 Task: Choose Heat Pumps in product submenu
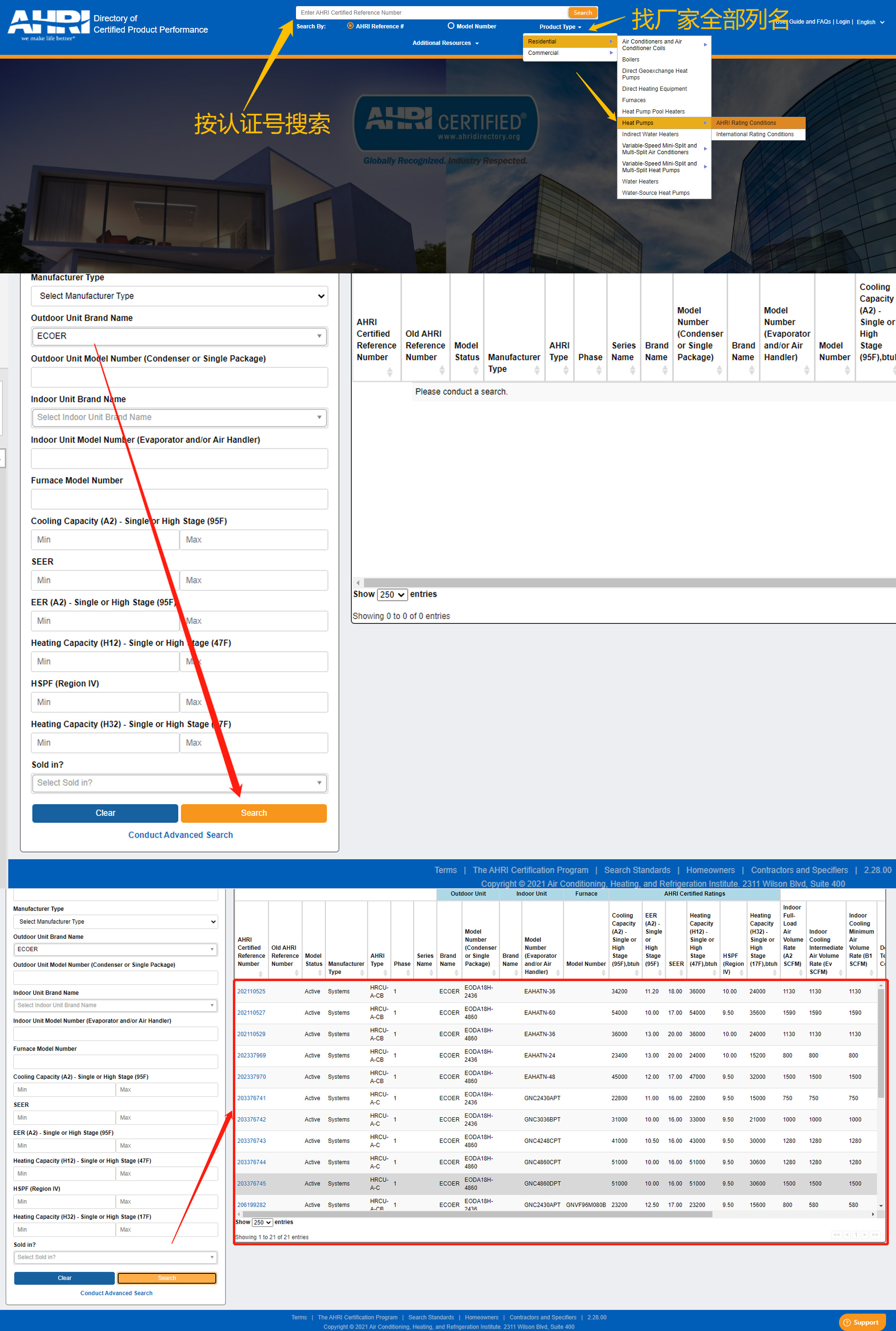click(664, 123)
